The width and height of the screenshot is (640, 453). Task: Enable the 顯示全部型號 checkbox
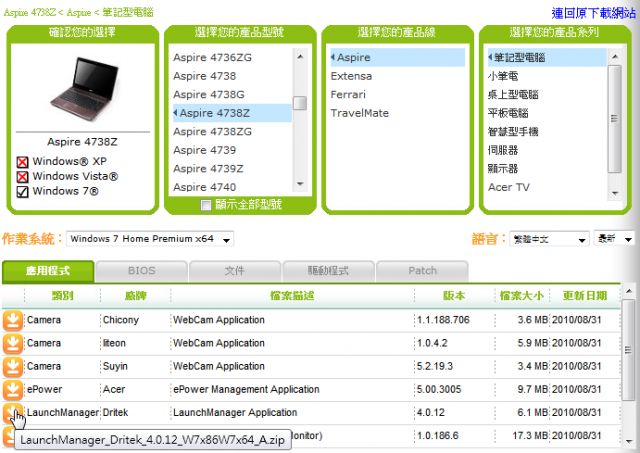click(206, 204)
